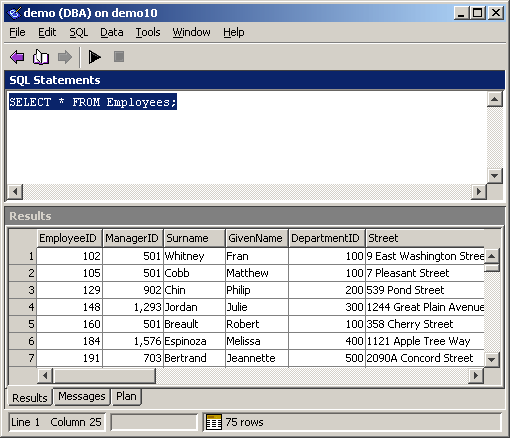The height and width of the screenshot is (438, 510).
Task: Open the SQL menu
Action: [79, 32]
